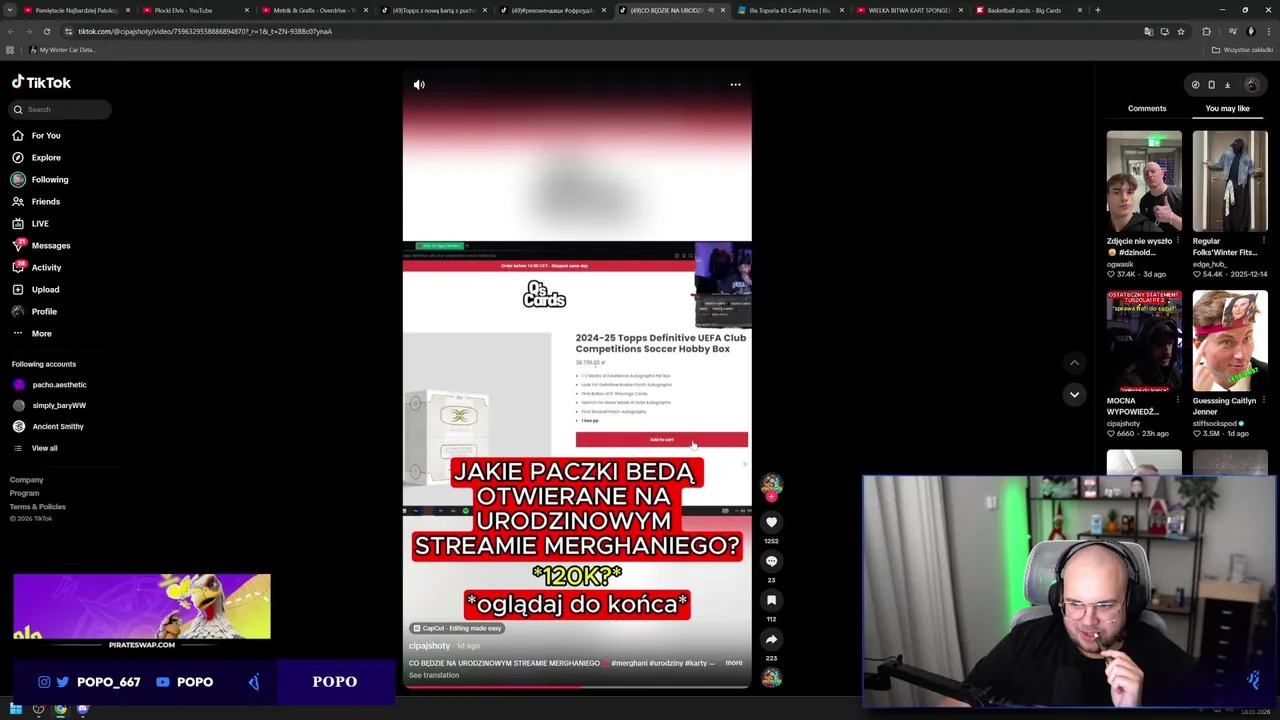Click the phone app icon top-right
Screen dimensions: 1280x720
(x=1211, y=85)
